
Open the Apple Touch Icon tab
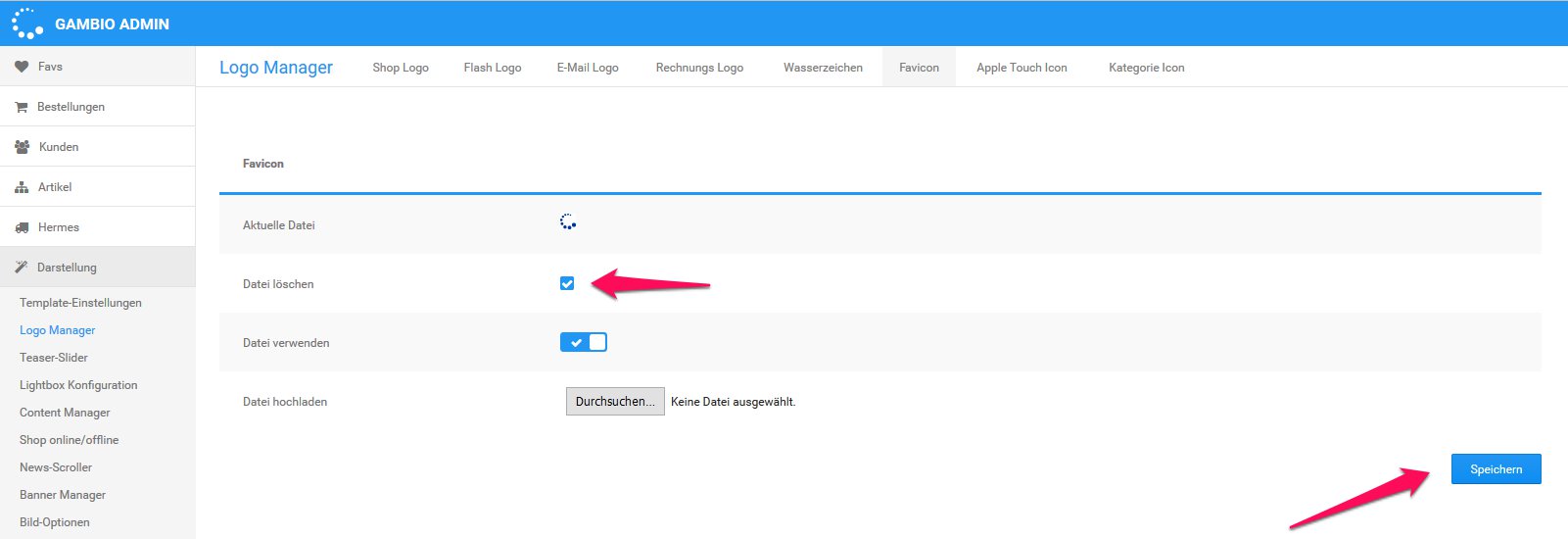point(1022,68)
